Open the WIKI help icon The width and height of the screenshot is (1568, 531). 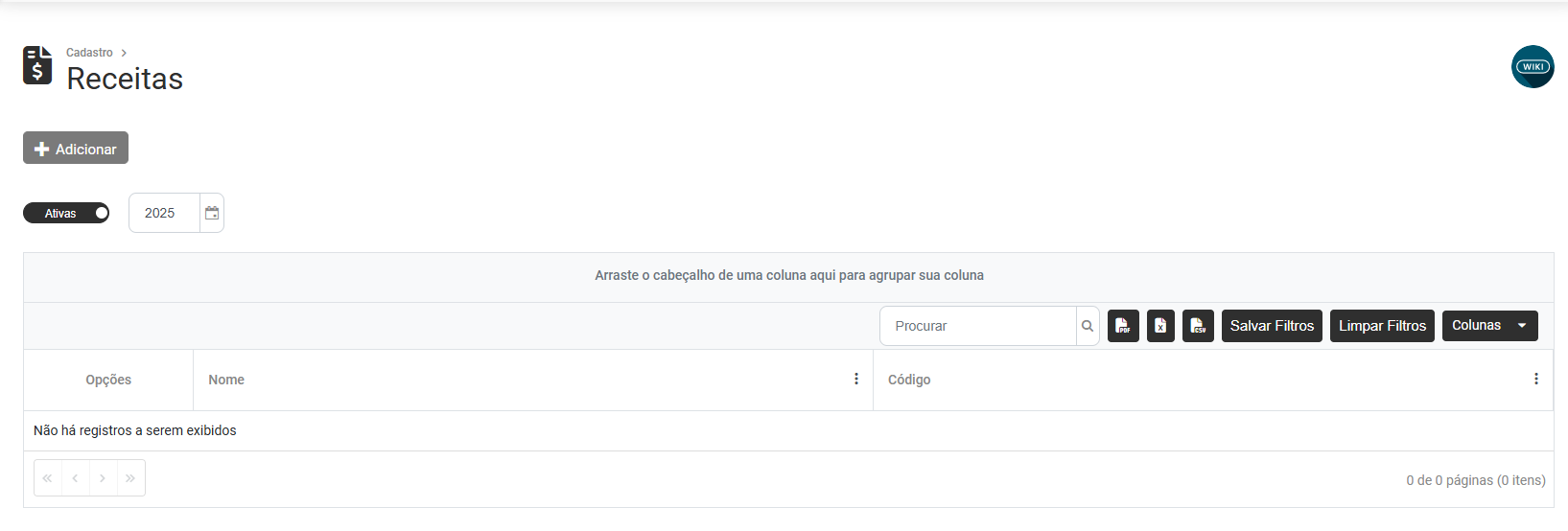point(1533,67)
